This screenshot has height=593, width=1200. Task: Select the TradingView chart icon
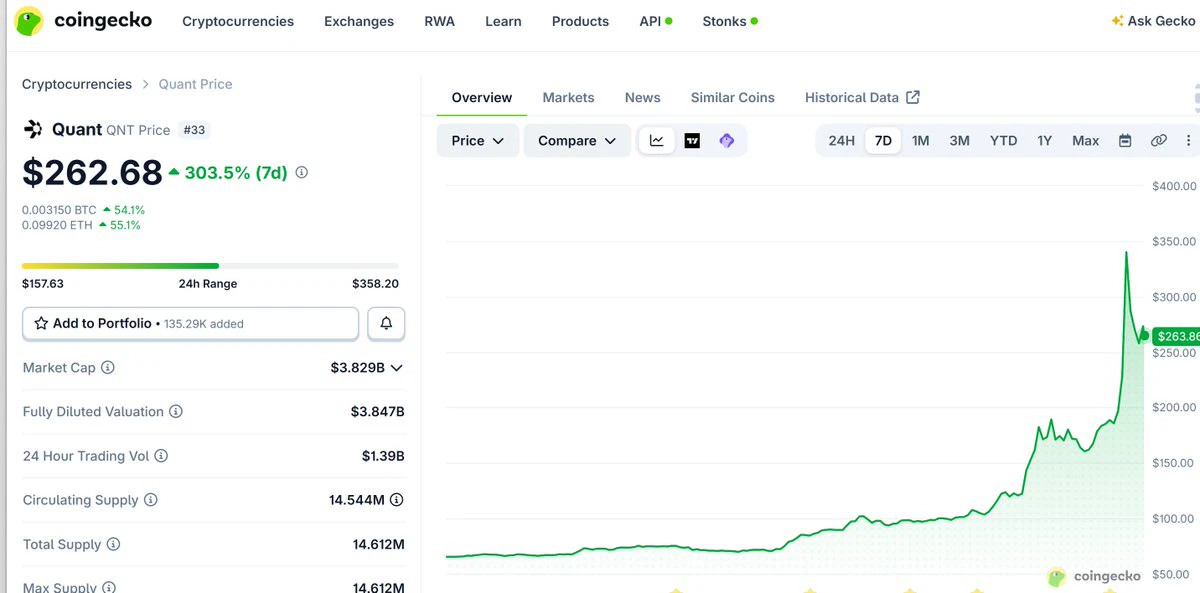(x=692, y=141)
